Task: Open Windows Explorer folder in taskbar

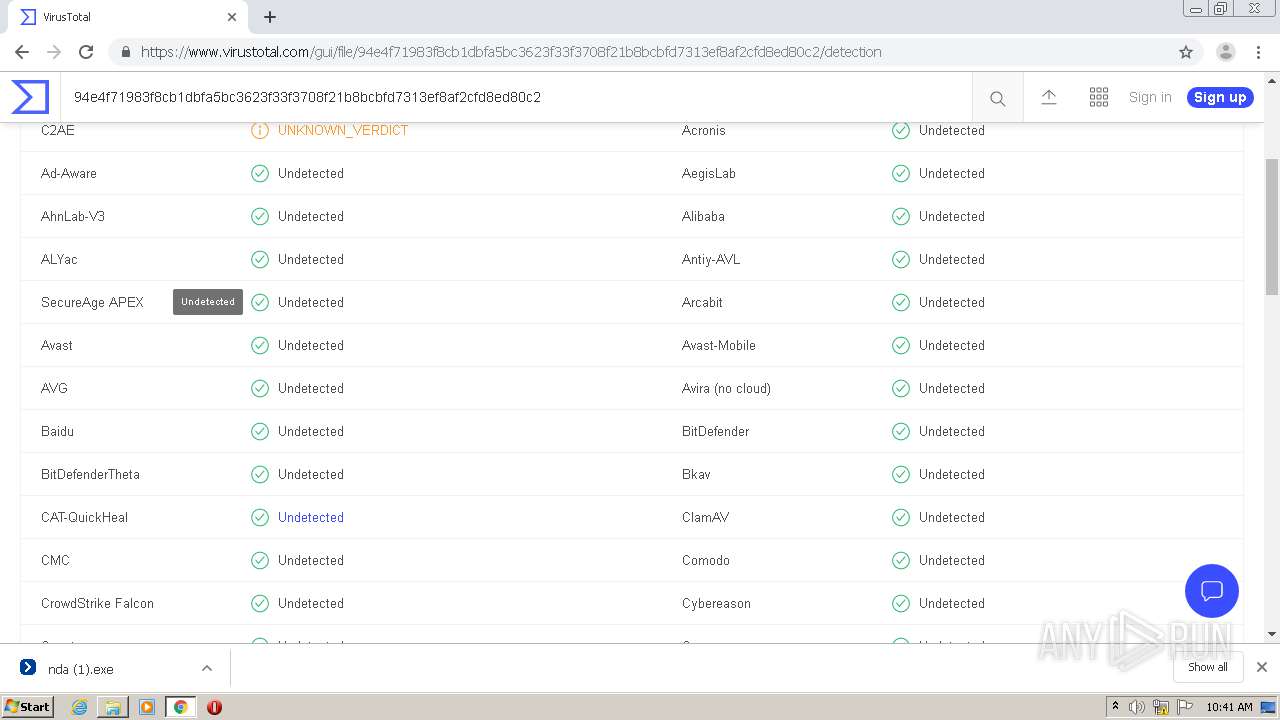Action: click(x=113, y=707)
